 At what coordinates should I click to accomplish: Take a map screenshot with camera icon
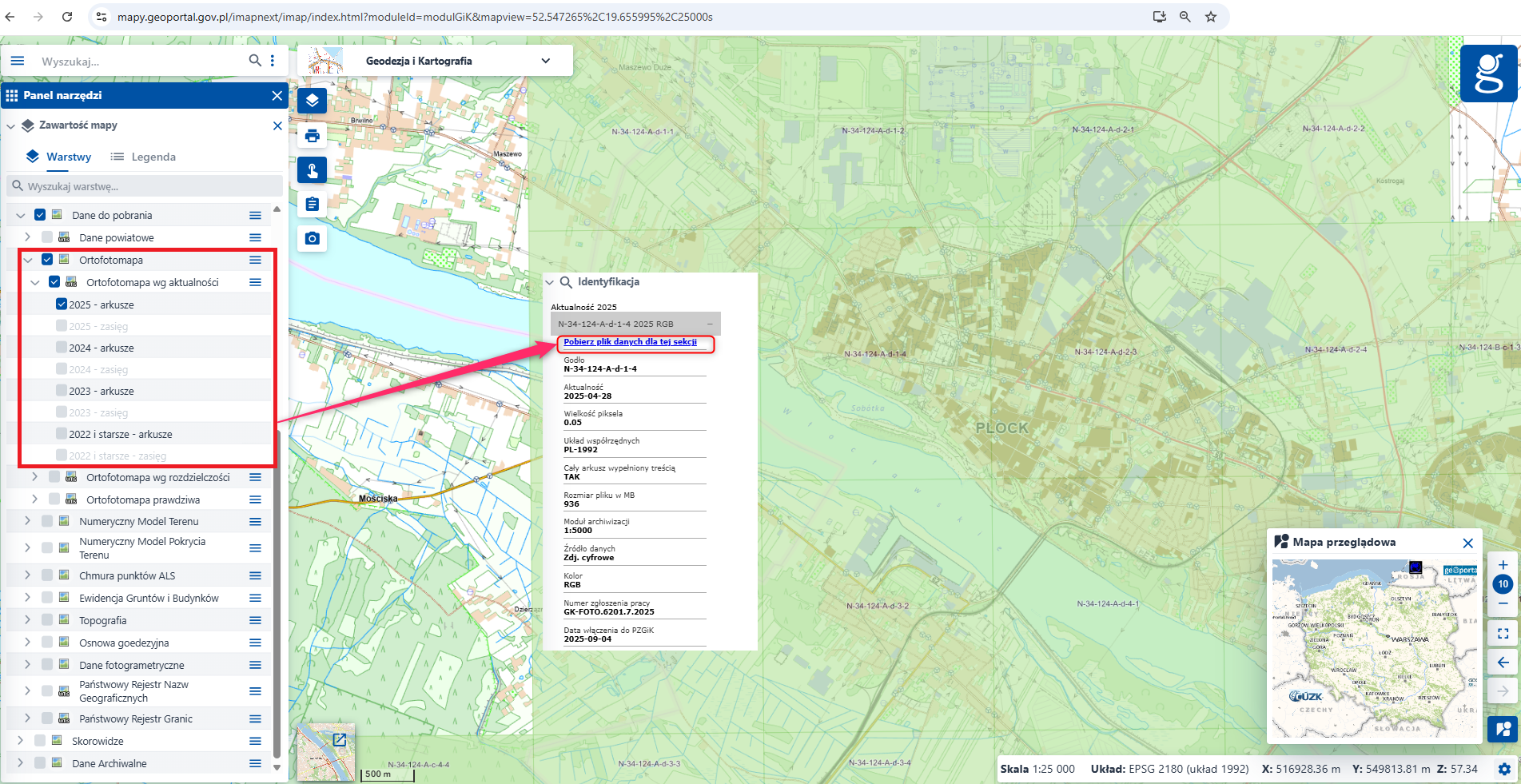coord(312,238)
